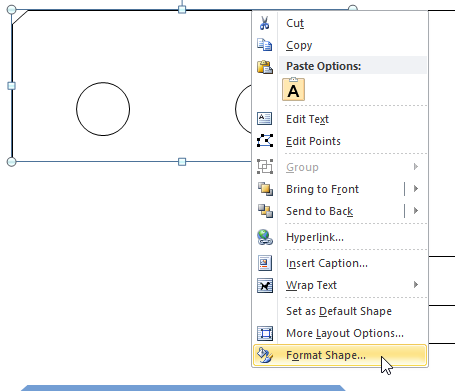Select Keep Text Only paste option icon

(293, 89)
